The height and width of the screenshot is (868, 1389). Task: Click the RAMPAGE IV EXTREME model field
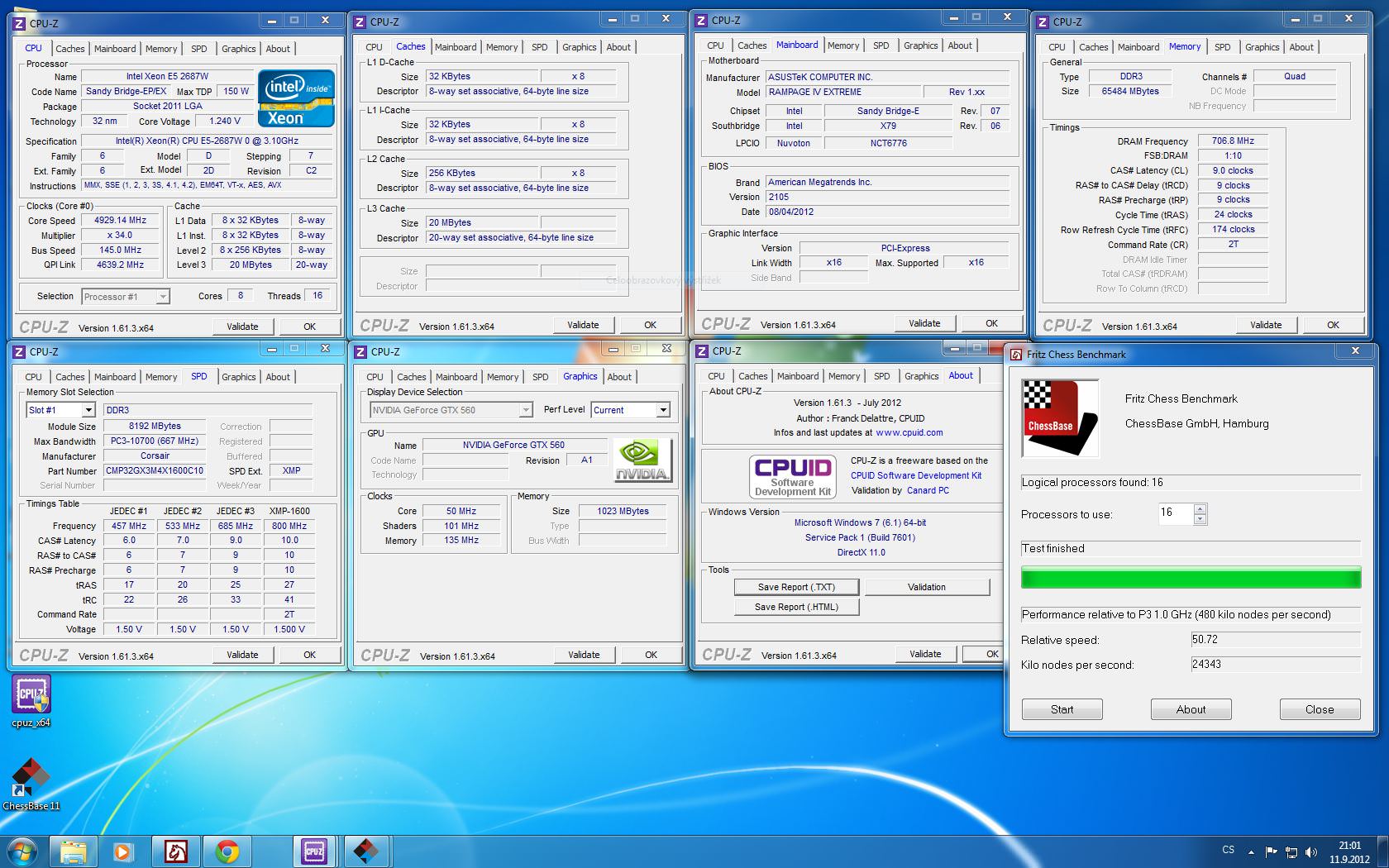point(842,93)
